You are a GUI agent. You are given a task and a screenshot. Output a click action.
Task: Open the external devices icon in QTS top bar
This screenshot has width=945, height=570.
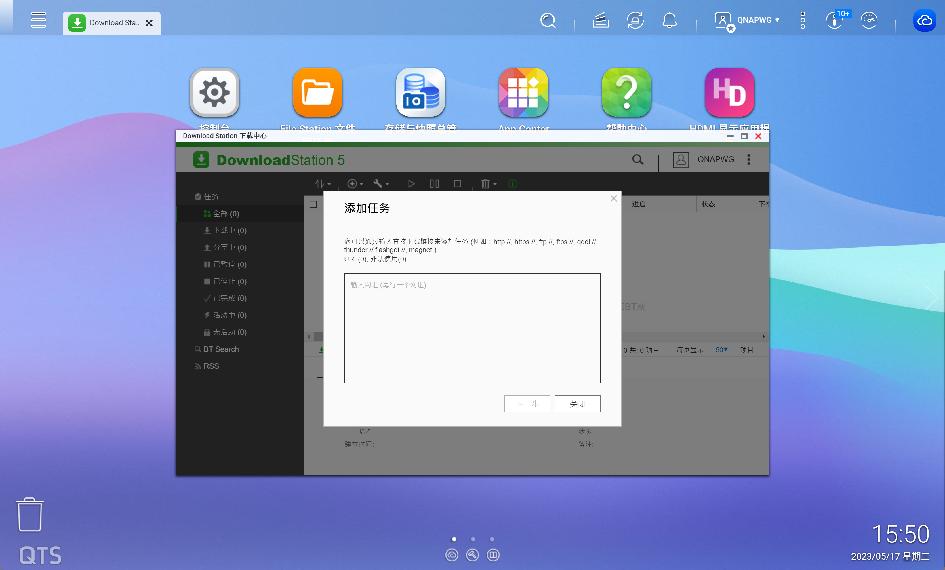635,20
